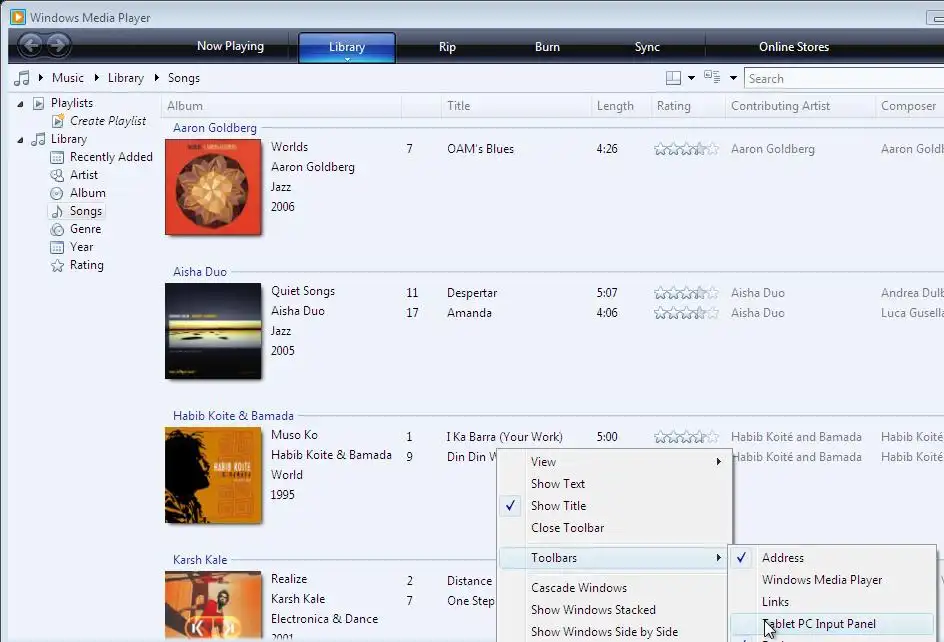This screenshot has height=642, width=944.
Task: Choose Close Toolbar from context menu
Action: click(615, 528)
